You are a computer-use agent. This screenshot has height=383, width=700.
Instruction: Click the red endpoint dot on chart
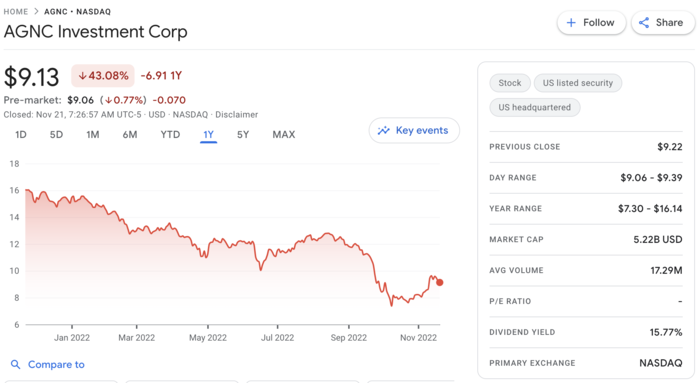[440, 282]
